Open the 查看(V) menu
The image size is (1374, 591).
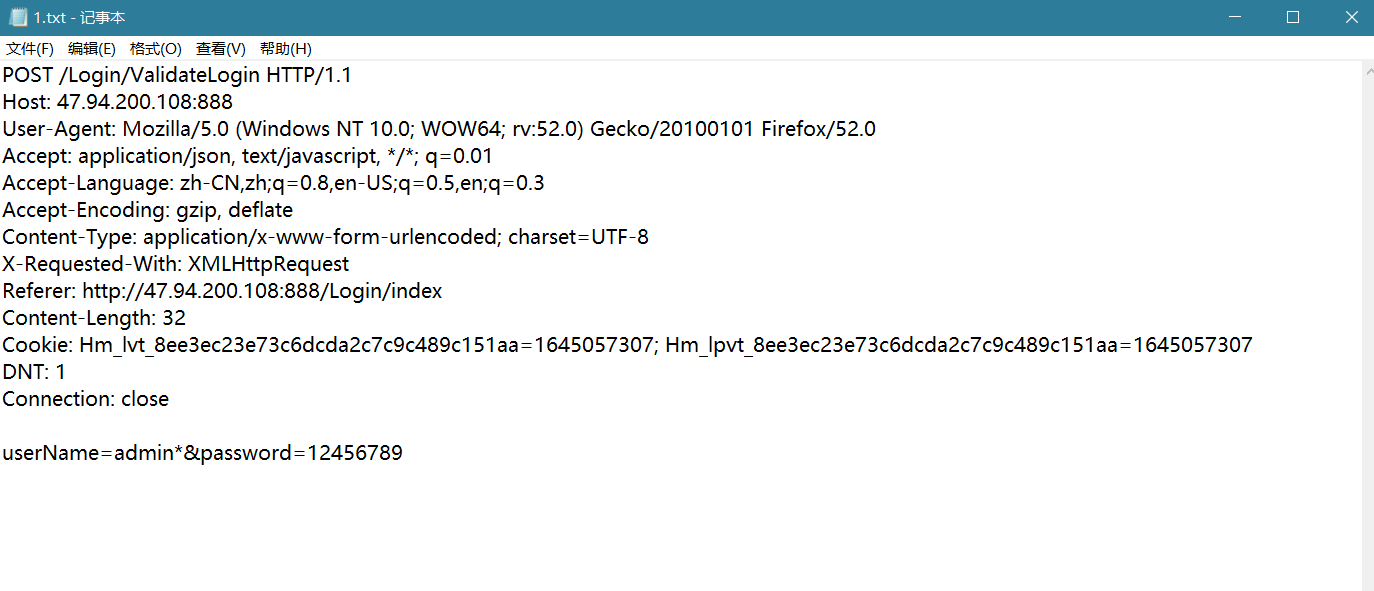(221, 49)
